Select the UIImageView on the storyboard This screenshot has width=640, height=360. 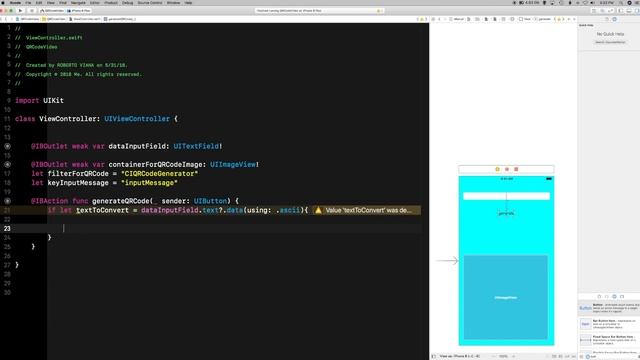pyautogui.click(x=506, y=297)
